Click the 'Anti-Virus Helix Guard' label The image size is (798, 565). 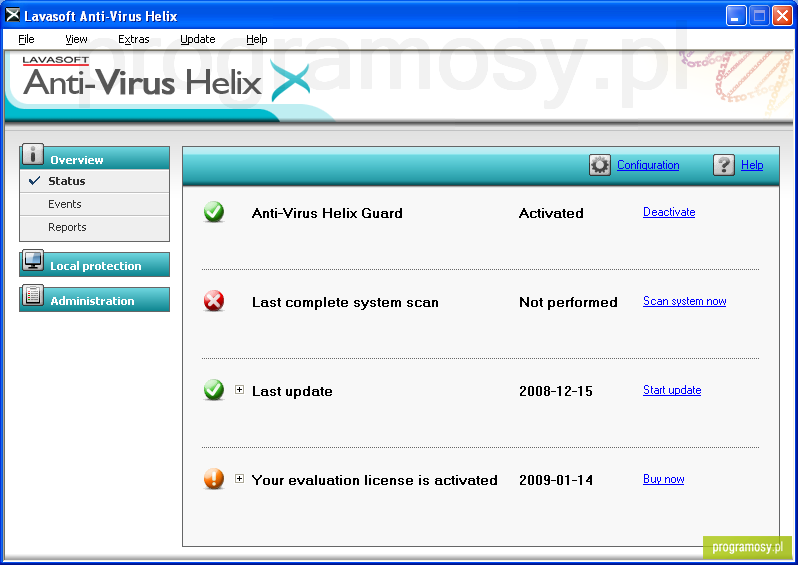pyautogui.click(x=327, y=213)
